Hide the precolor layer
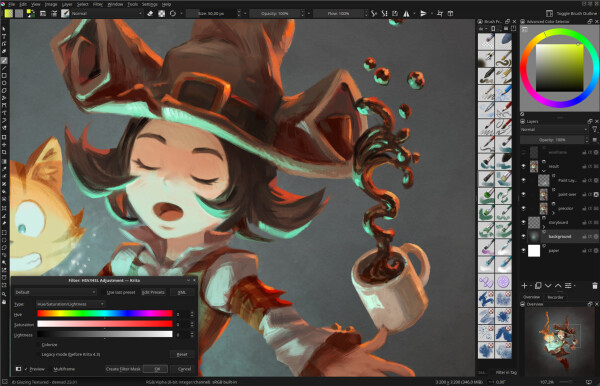Screen dimensions: 600x386 (x=523, y=208)
